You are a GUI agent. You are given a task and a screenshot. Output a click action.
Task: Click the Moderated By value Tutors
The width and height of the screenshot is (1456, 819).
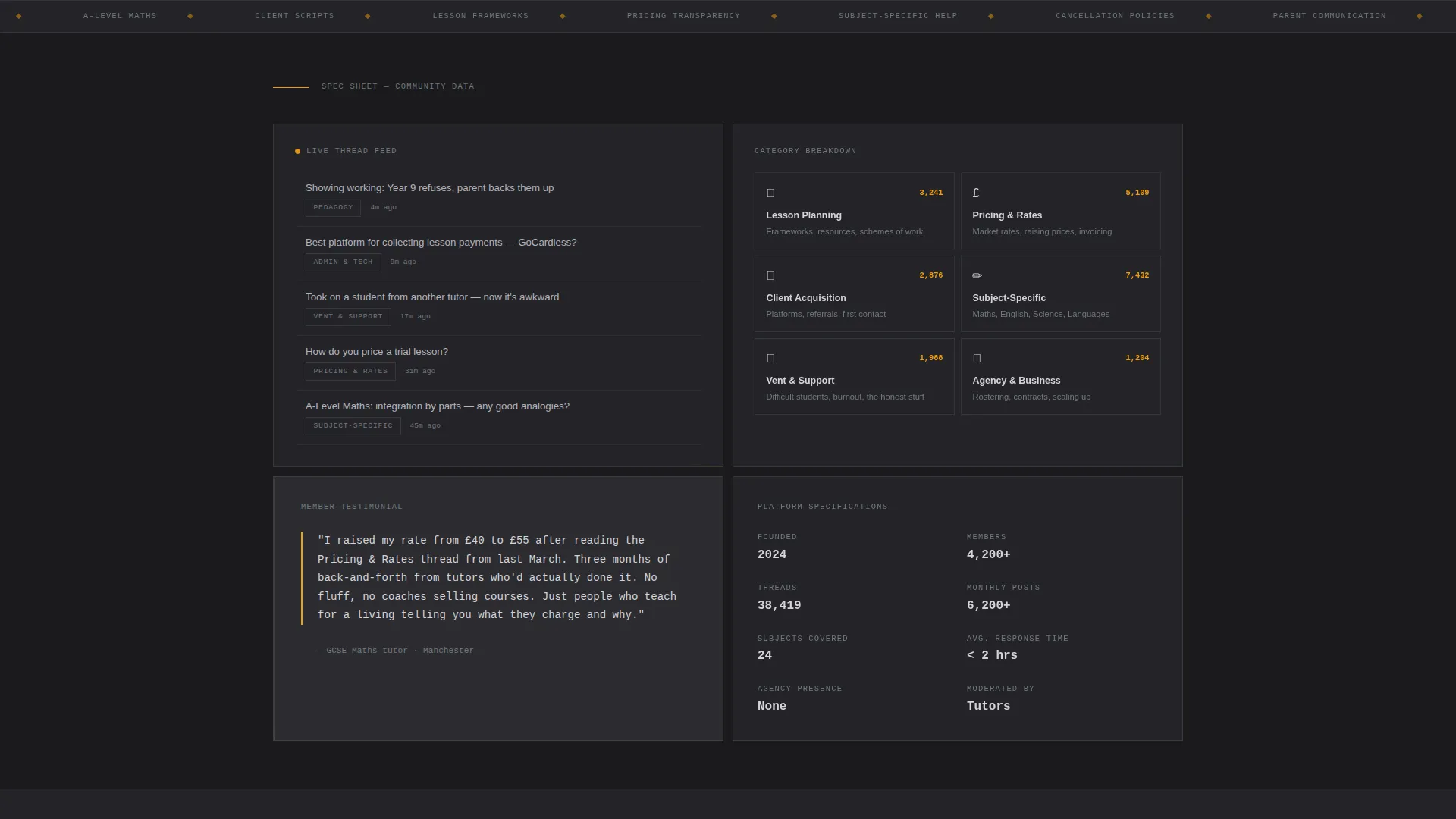[988, 707]
